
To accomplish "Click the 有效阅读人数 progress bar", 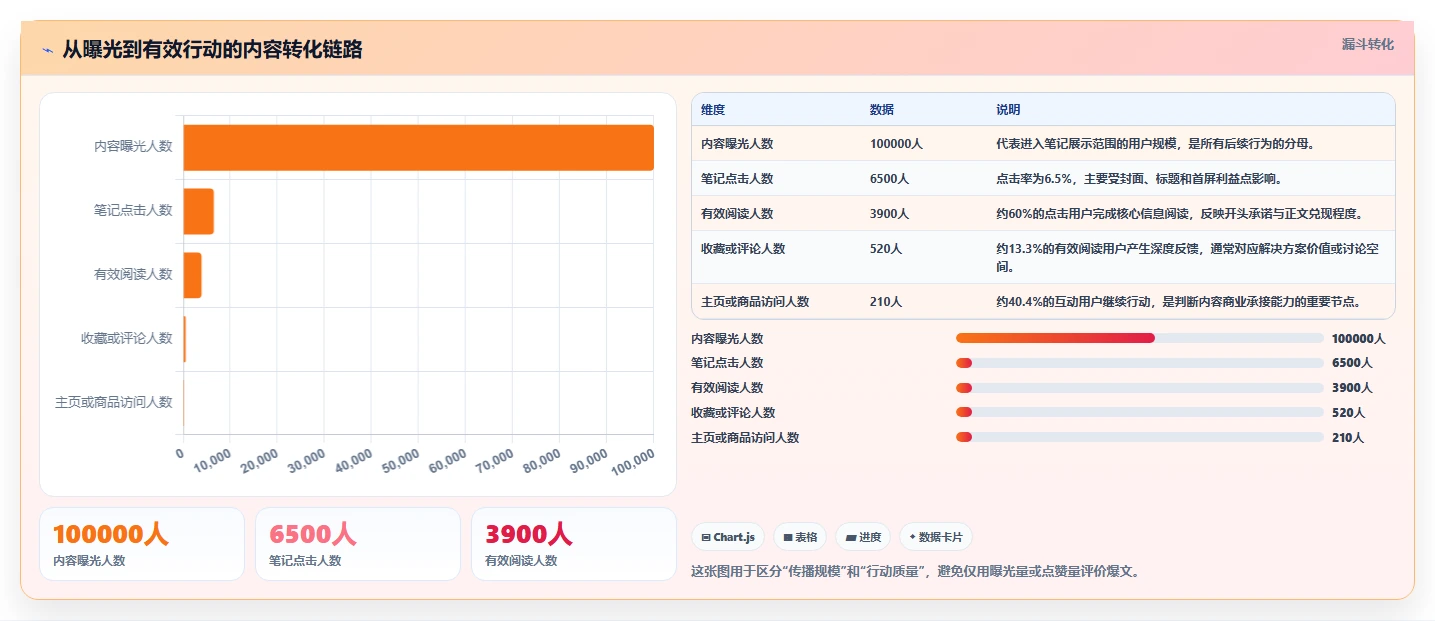I will [x=1139, y=388].
